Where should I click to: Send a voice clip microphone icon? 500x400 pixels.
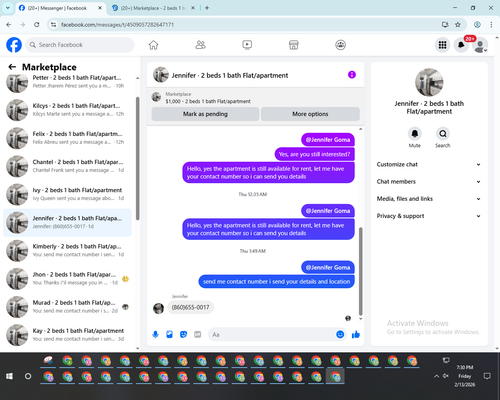[x=155, y=334]
